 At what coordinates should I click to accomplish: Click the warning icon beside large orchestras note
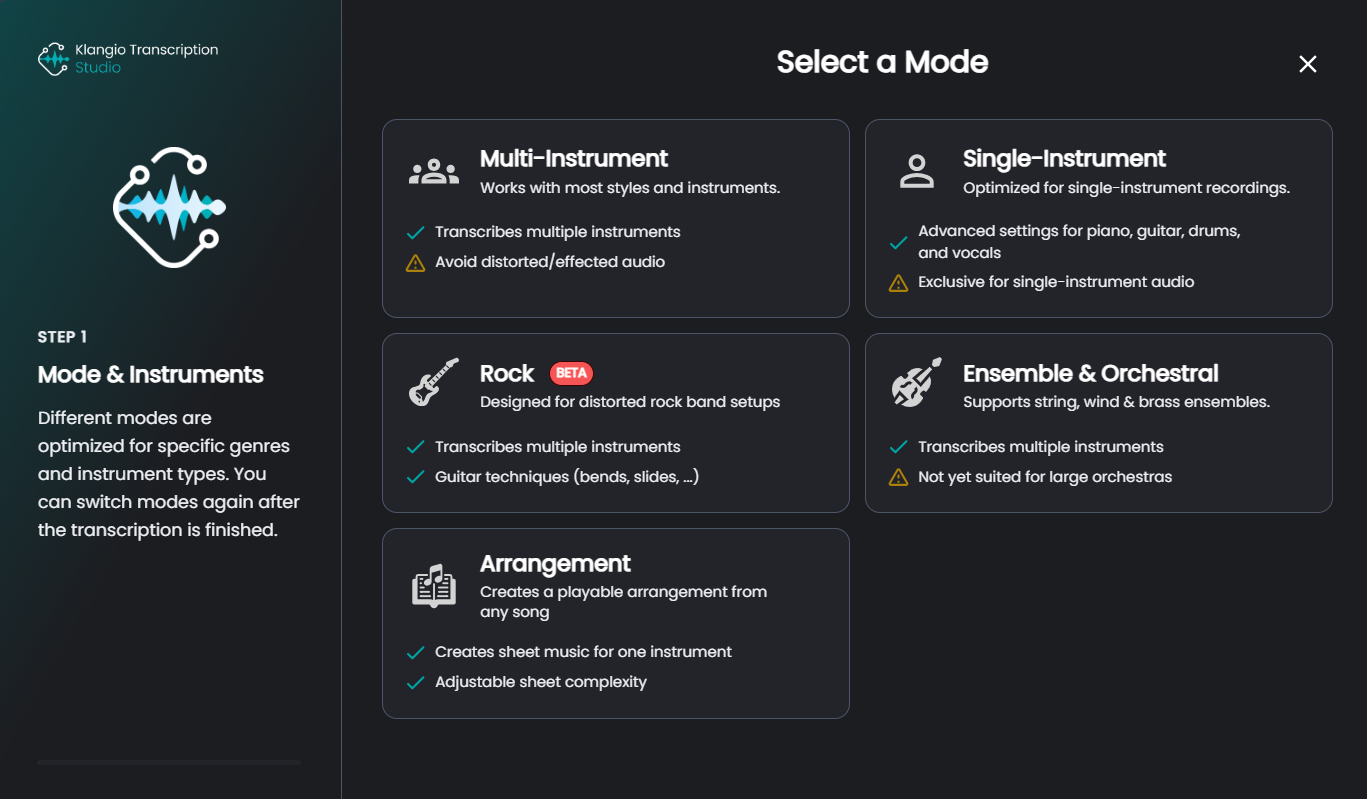click(x=899, y=477)
